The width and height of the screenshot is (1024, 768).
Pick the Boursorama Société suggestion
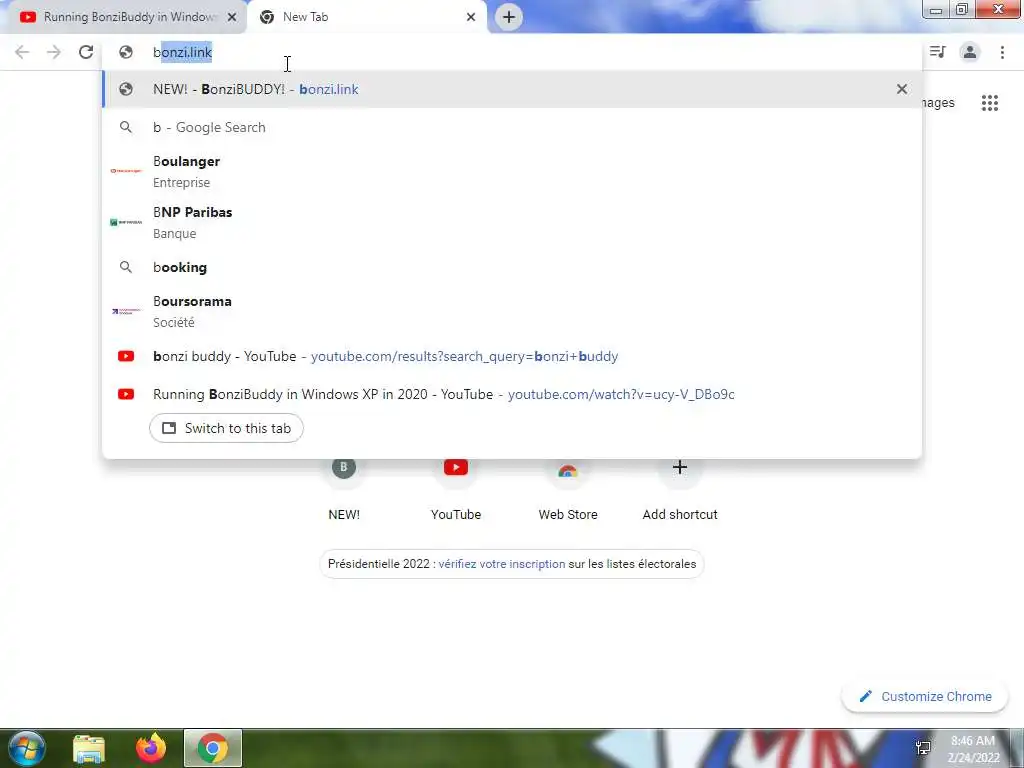pyautogui.click(x=512, y=311)
